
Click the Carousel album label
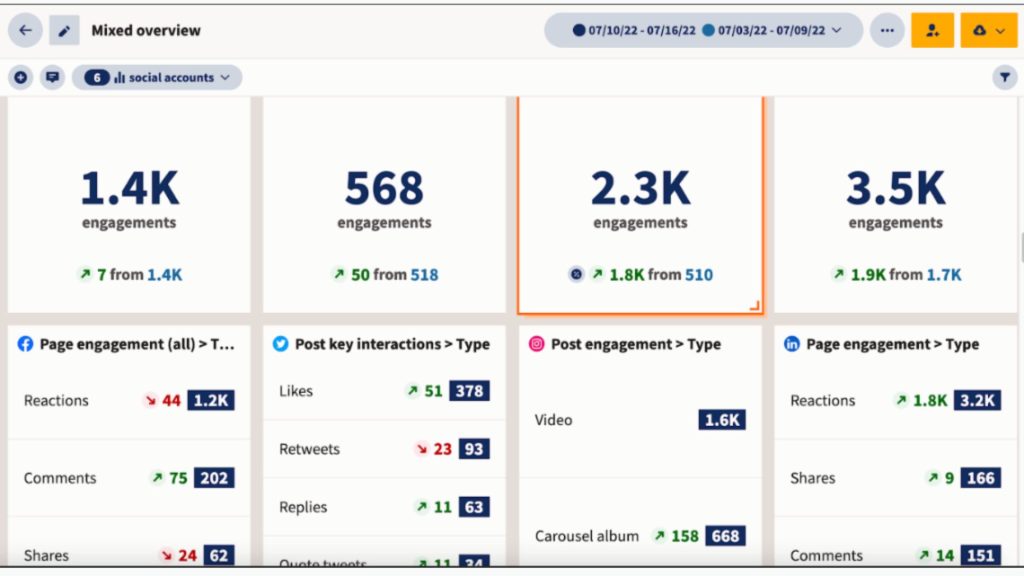(586, 536)
